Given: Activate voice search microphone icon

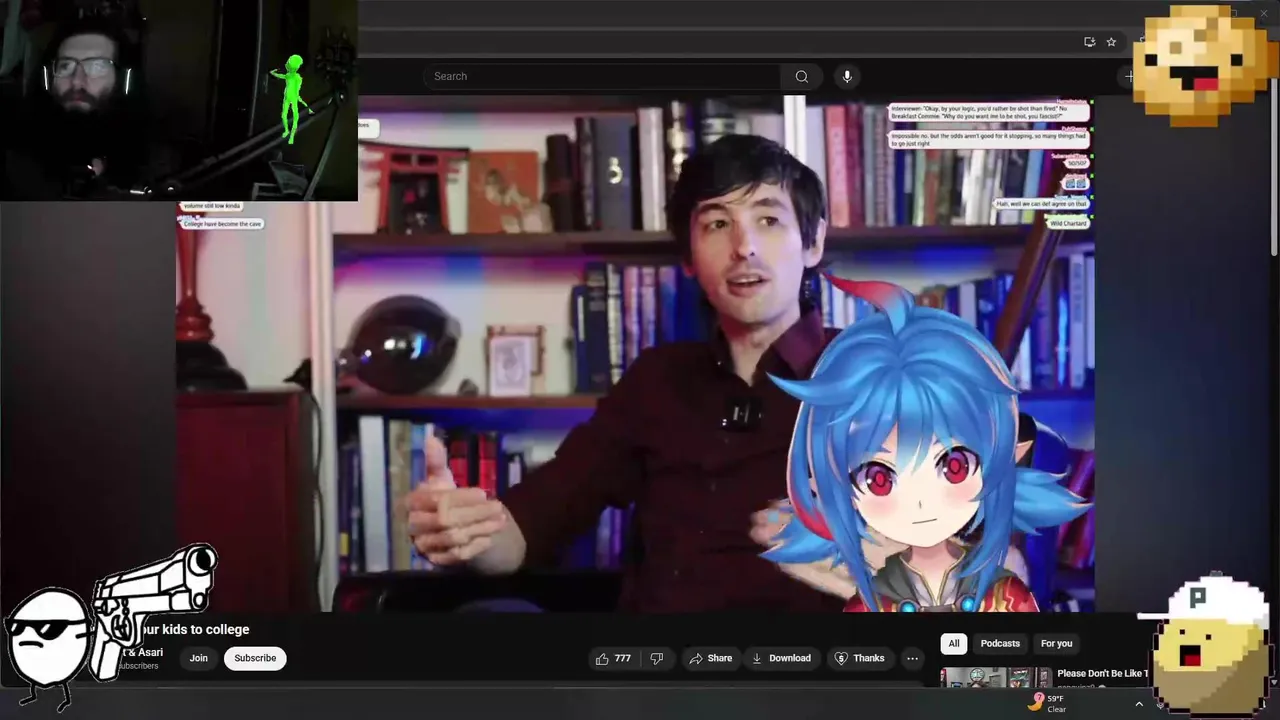Looking at the screenshot, I should [847, 76].
